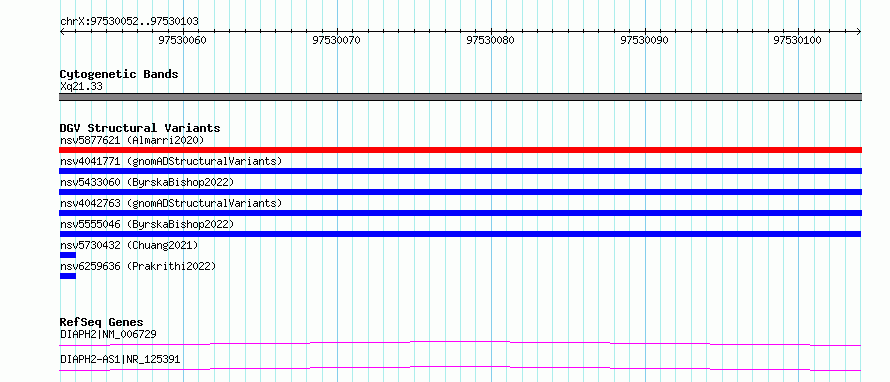The image size is (890, 382).
Task: Click ruler position 97530100
Action: 797,40
